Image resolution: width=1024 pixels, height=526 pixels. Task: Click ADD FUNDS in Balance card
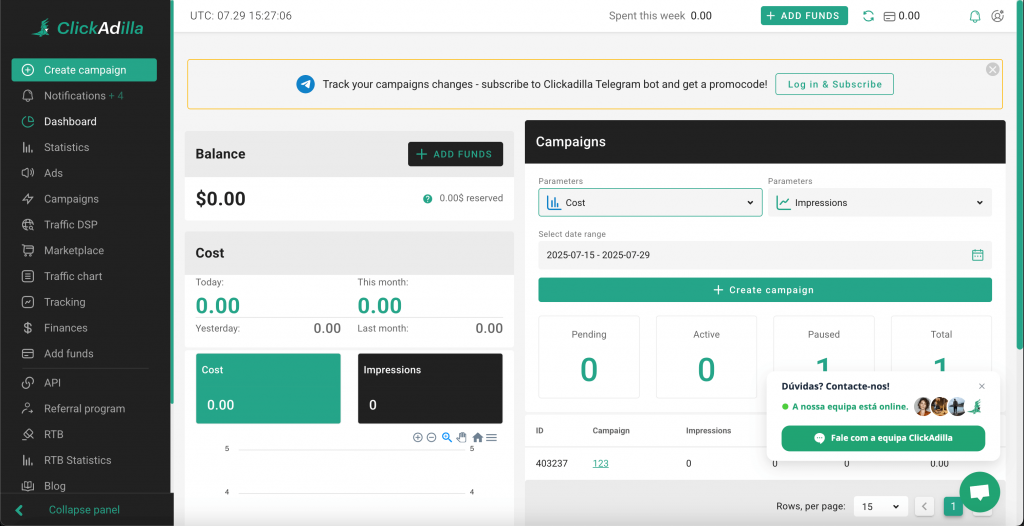tap(455, 154)
